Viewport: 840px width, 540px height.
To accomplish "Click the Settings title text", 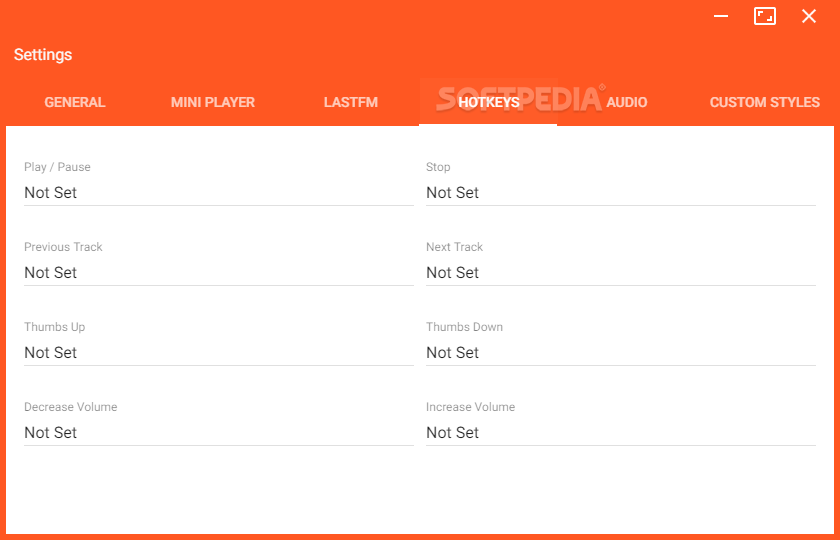I will tap(43, 55).
